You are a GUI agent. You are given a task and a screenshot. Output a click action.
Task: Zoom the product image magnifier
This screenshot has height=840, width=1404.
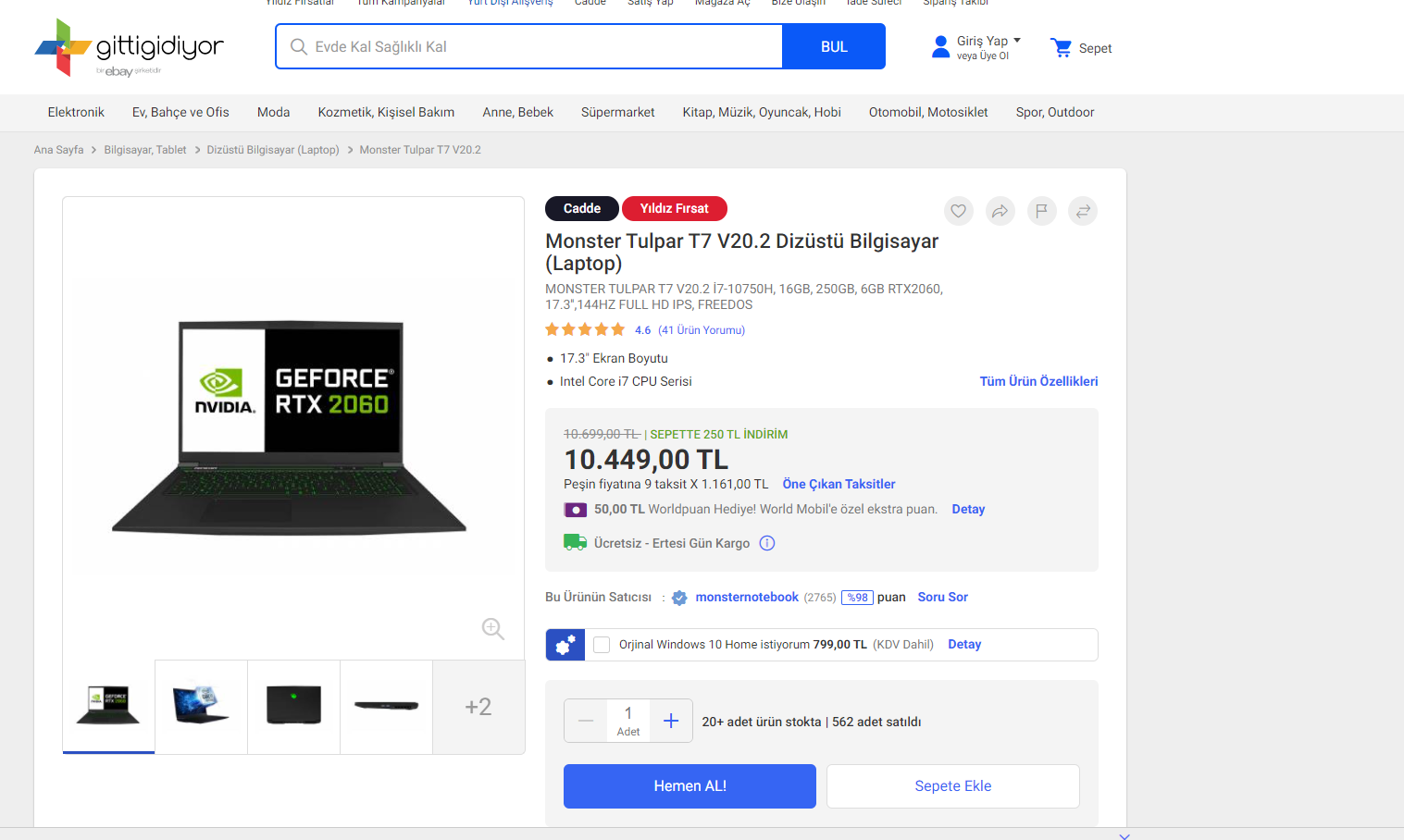(493, 629)
